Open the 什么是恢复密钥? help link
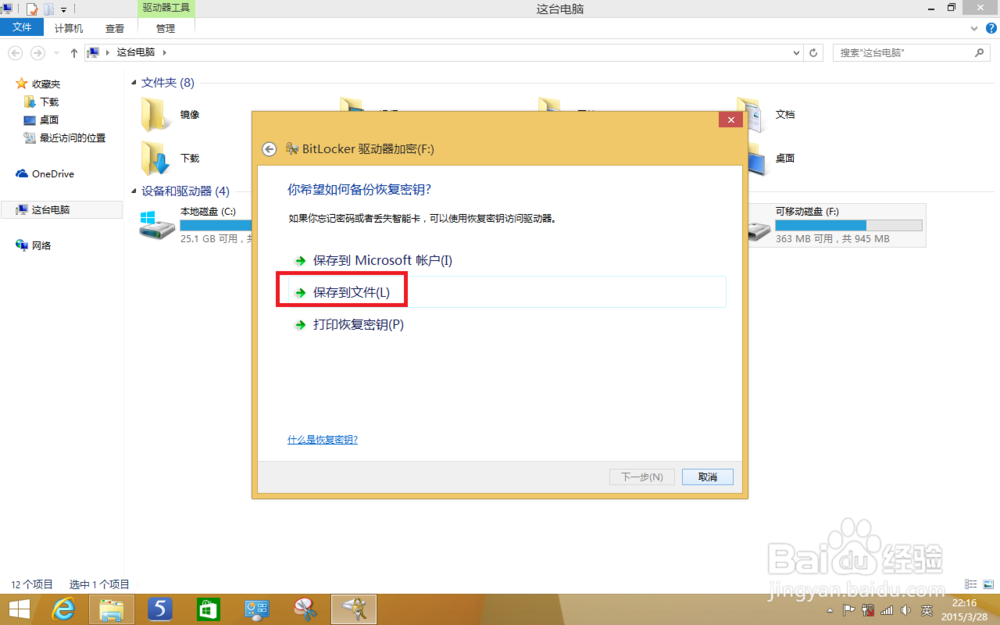 (x=322, y=439)
